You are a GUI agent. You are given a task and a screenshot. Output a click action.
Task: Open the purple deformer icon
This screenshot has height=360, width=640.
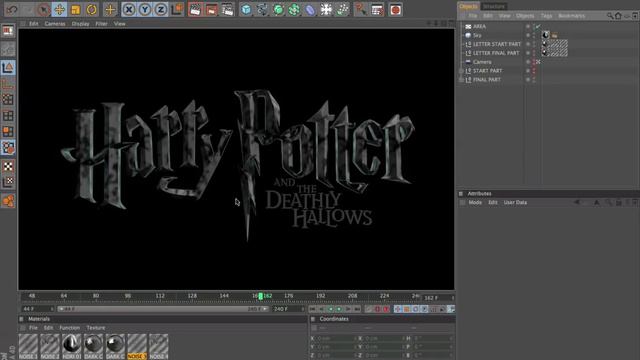point(310,9)
